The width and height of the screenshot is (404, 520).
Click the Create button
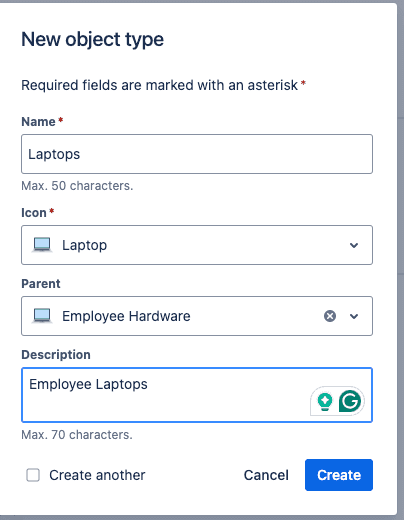tap(339, 475)
